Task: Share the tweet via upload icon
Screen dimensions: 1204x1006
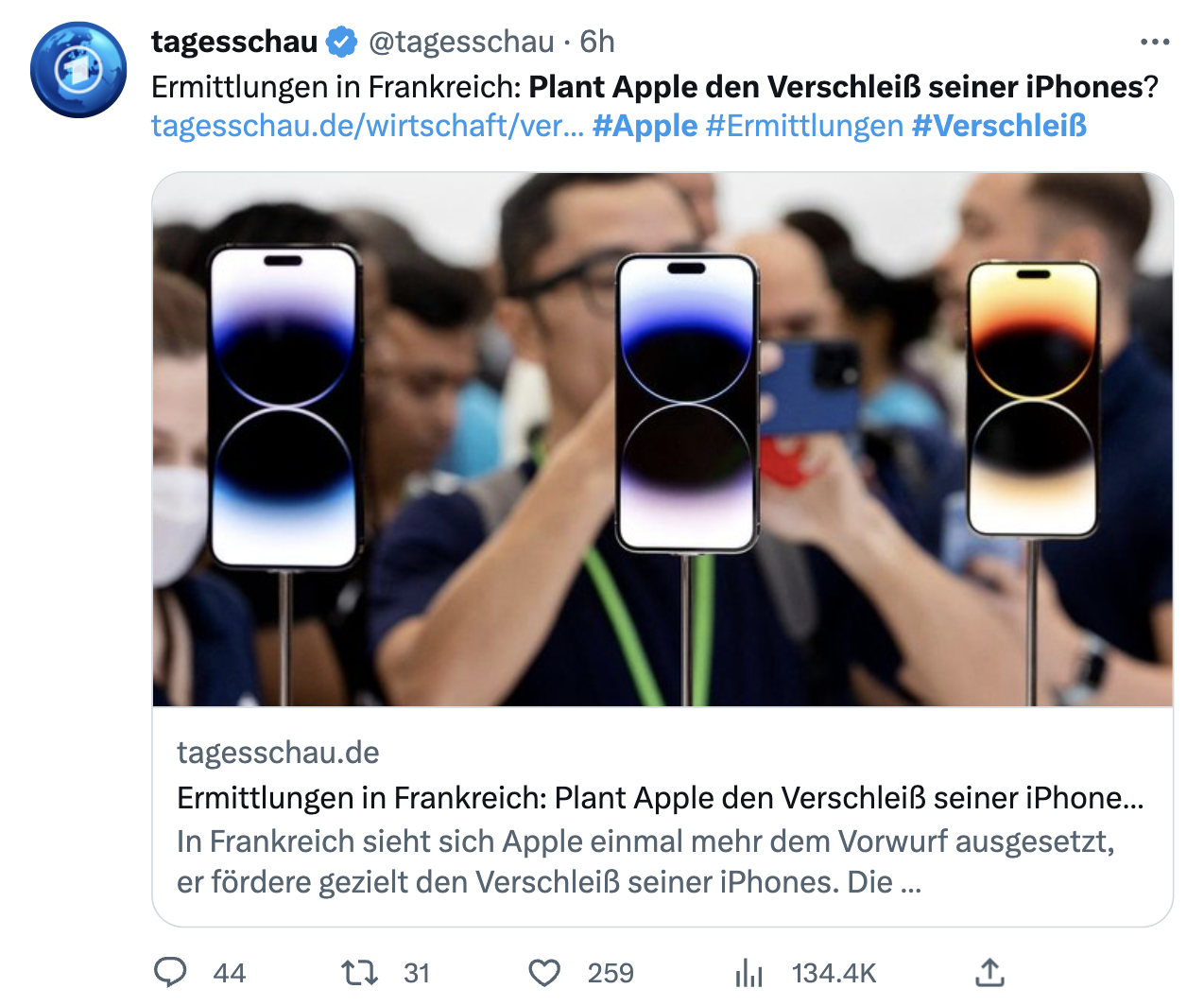Action: pos(989,972)
